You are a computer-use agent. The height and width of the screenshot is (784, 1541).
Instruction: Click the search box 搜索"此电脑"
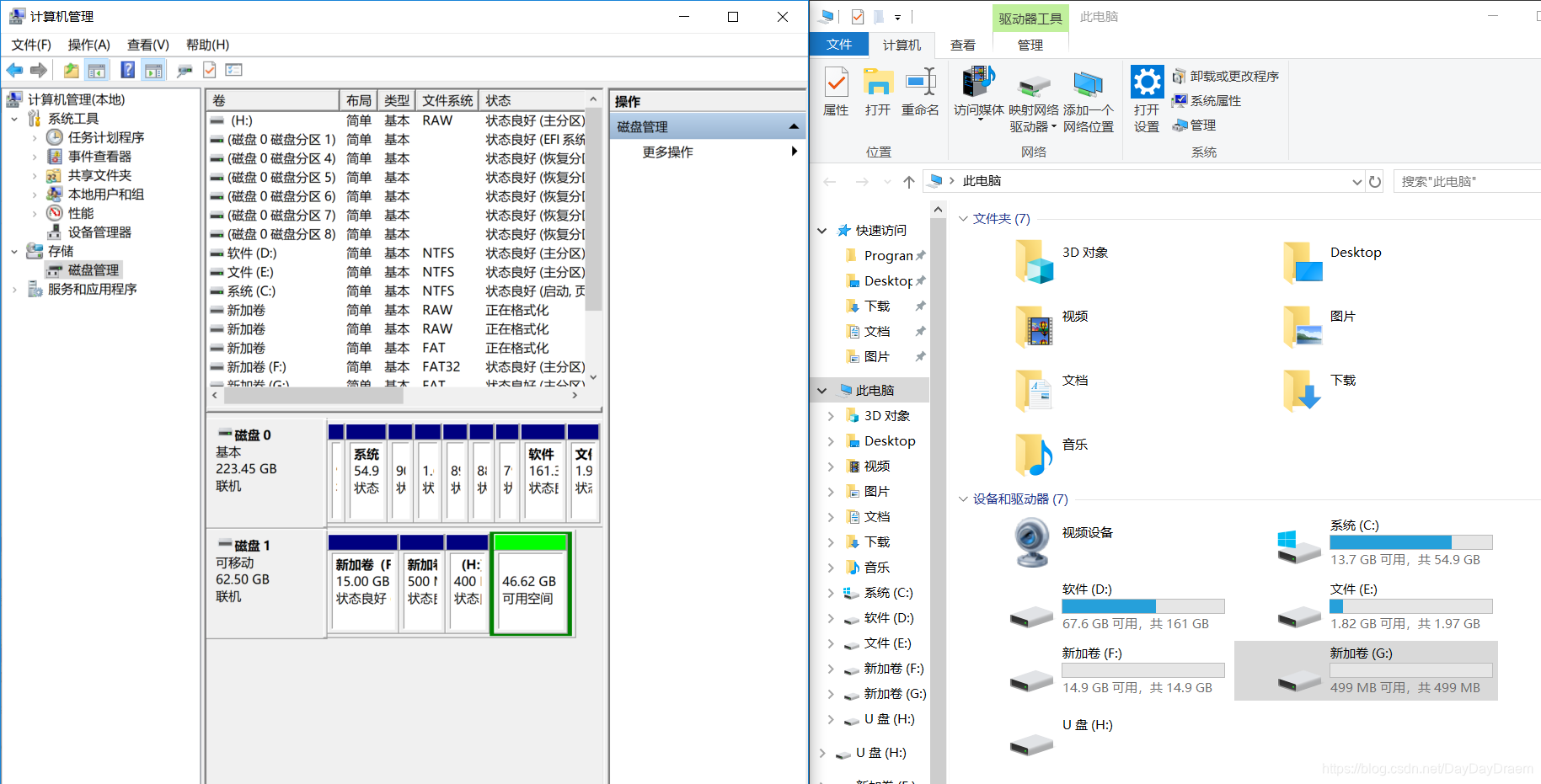(1468, 181)
